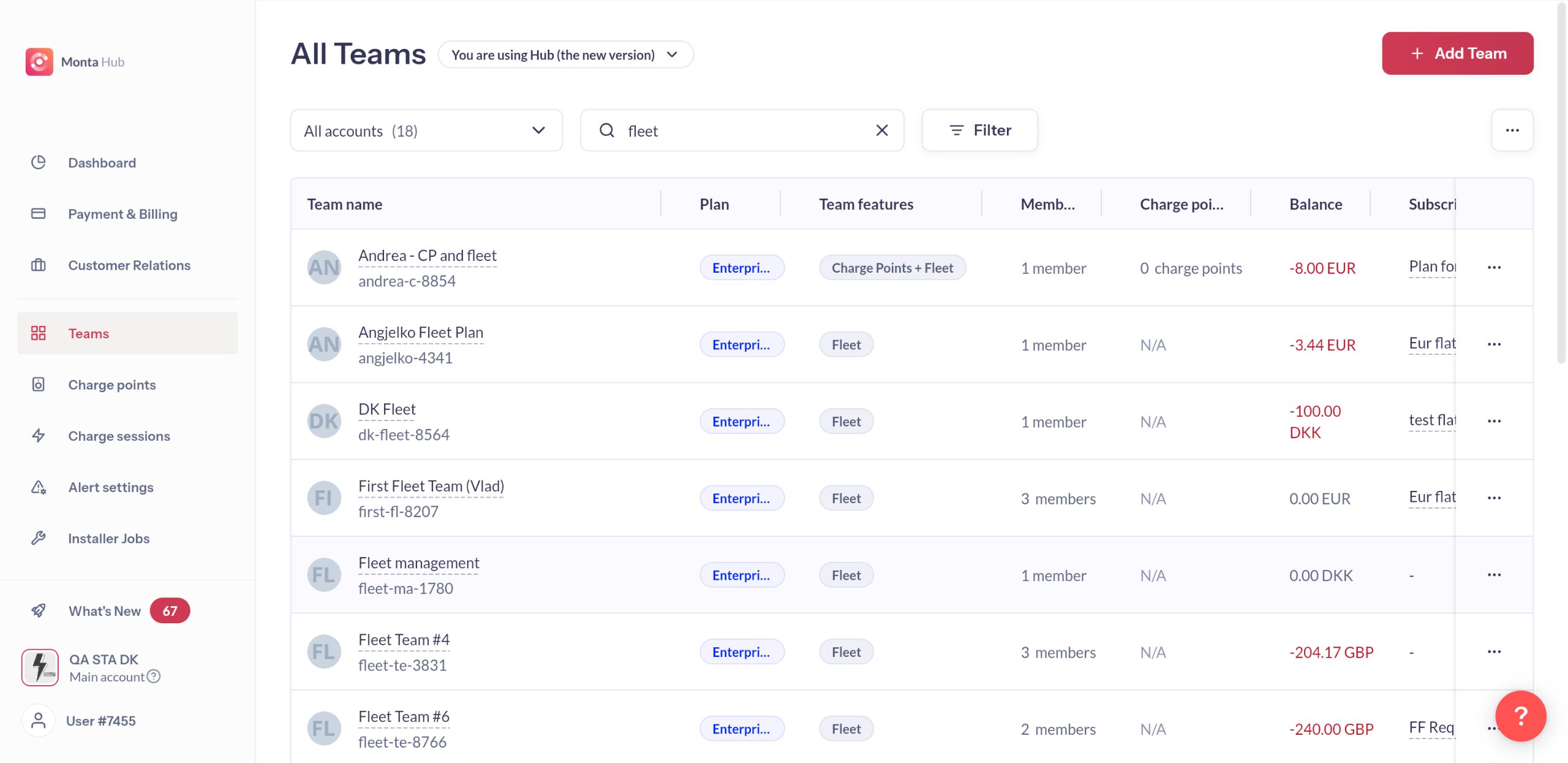
Task: Click the User #7455 profile icon
Action: (x=39, y=721)
